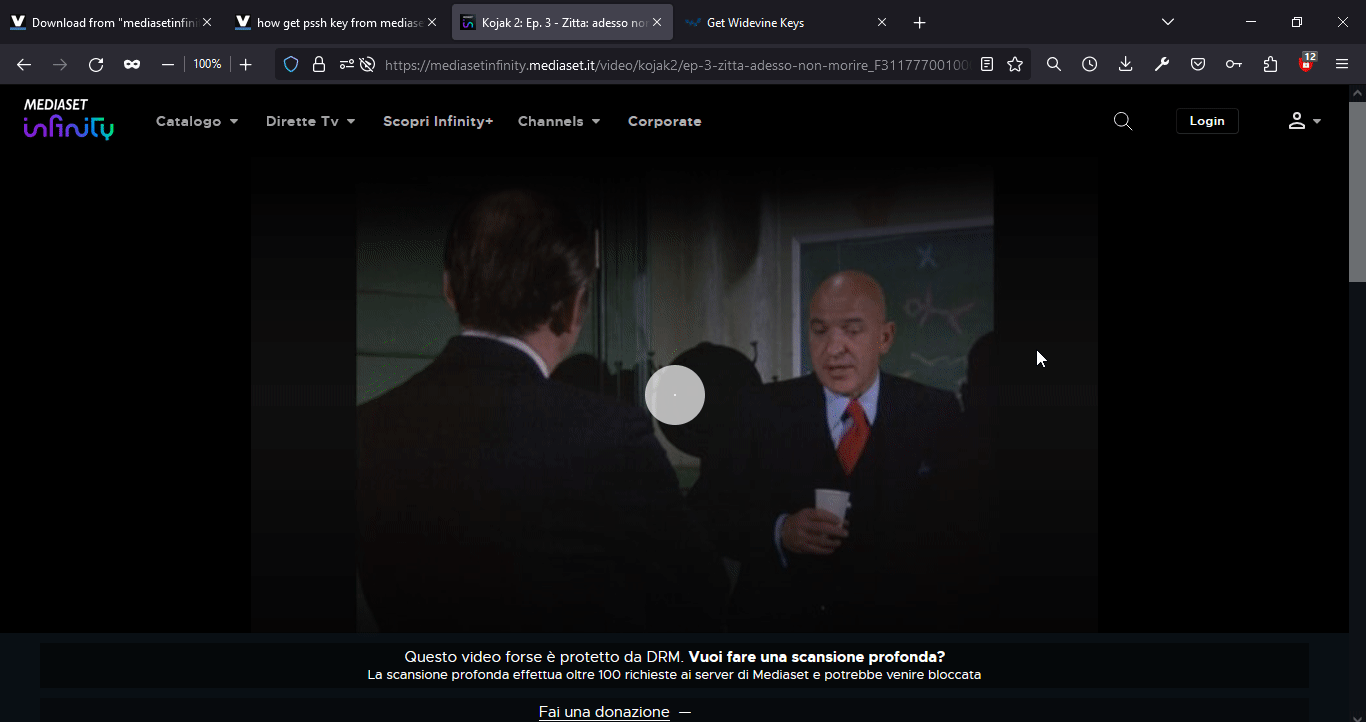Switch to the Download from mediasetinfinity tab
The height and width of the screenshot is (722, 1366).
click(x=110, y=22)
